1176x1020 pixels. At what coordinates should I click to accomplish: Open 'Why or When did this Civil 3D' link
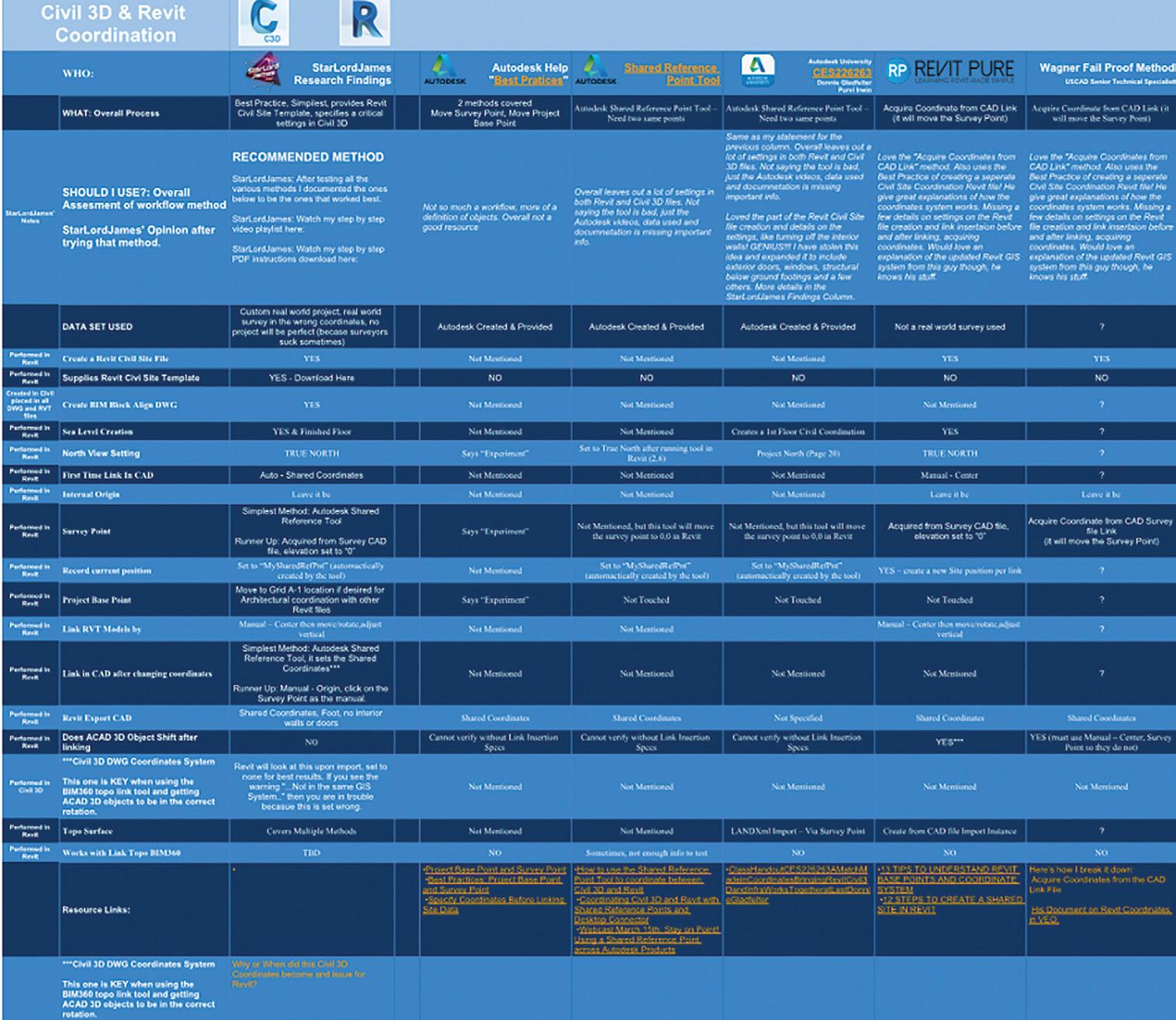(298, 973)
